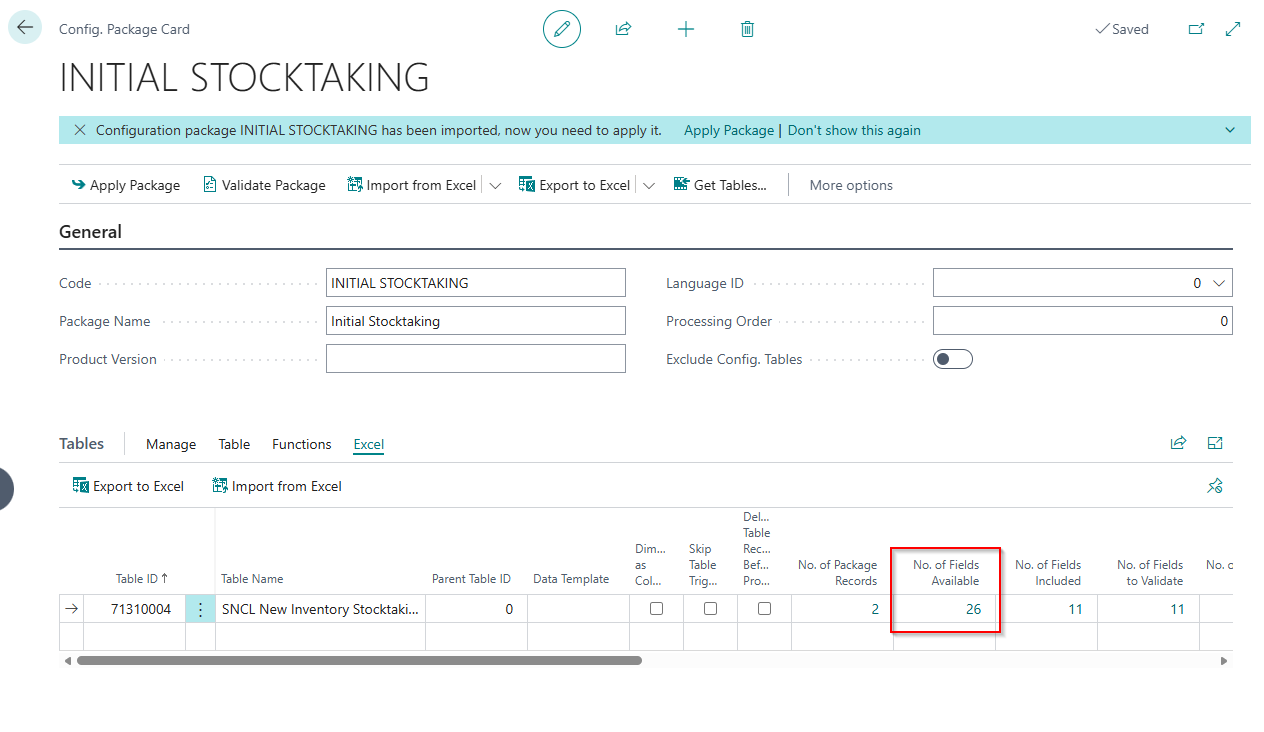
Task: Click Table Name column header
Action: point(252,579)
